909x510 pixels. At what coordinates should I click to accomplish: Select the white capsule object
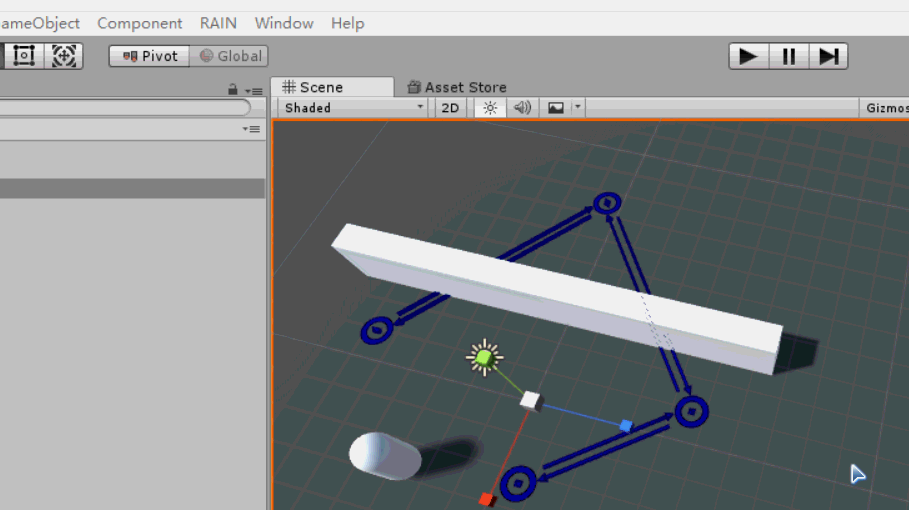[x=385, y=456]
